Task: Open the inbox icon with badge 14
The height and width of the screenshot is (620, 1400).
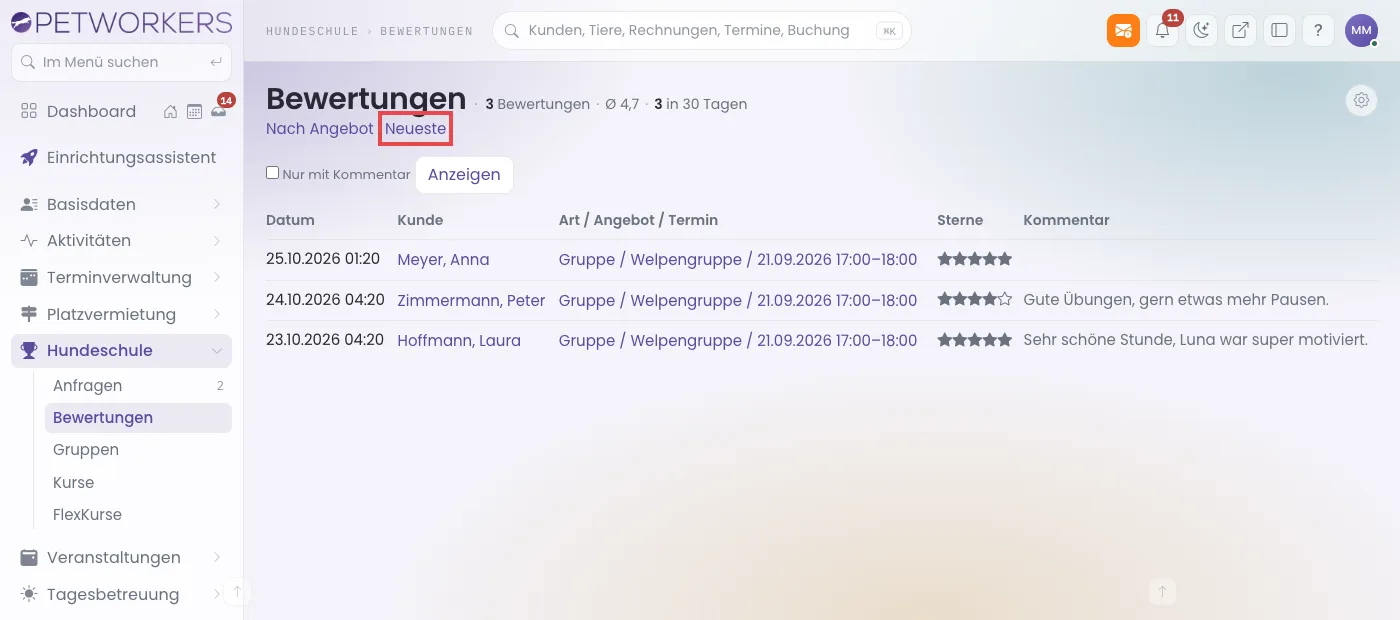Action: 218,110
